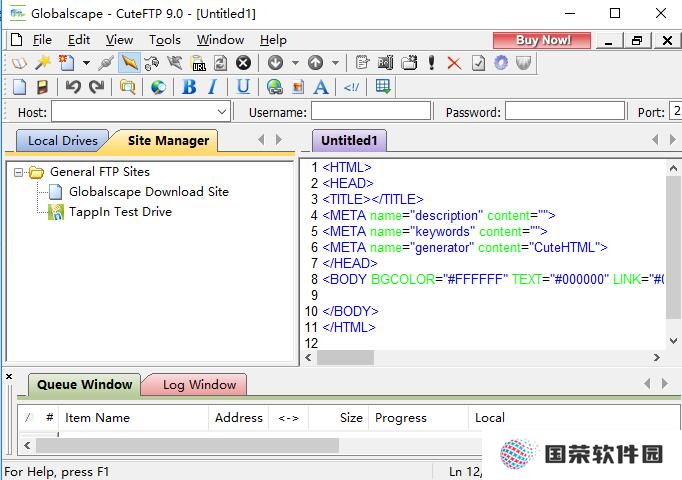Click the Insert table grid icon

click(x=383, y=87)
